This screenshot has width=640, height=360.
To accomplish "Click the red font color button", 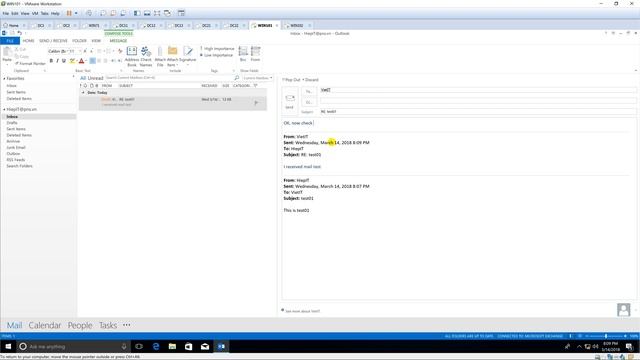I will 81,61.
